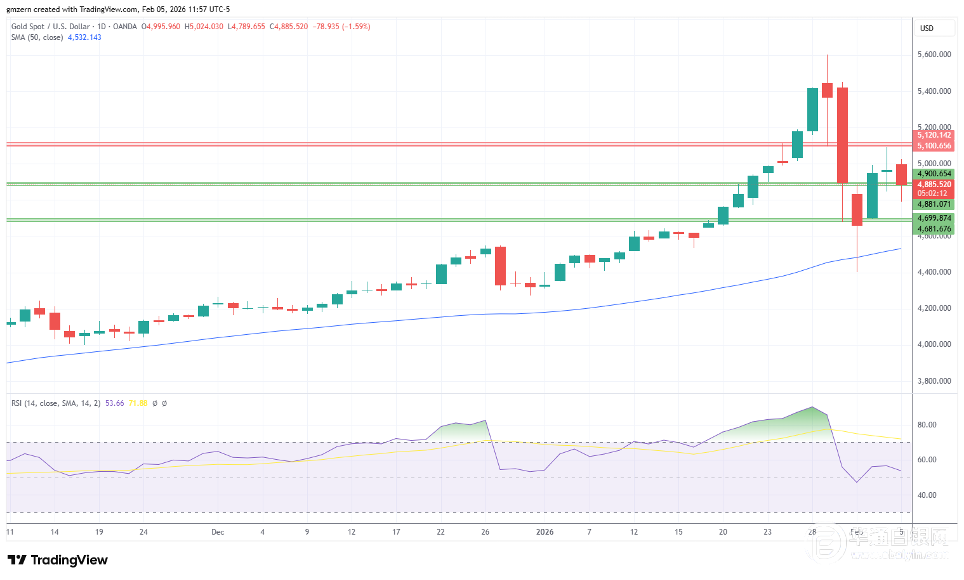Click the 80.00 level on RSI scale
This screenshot has width=964, height=580.
tap(927, 425)
